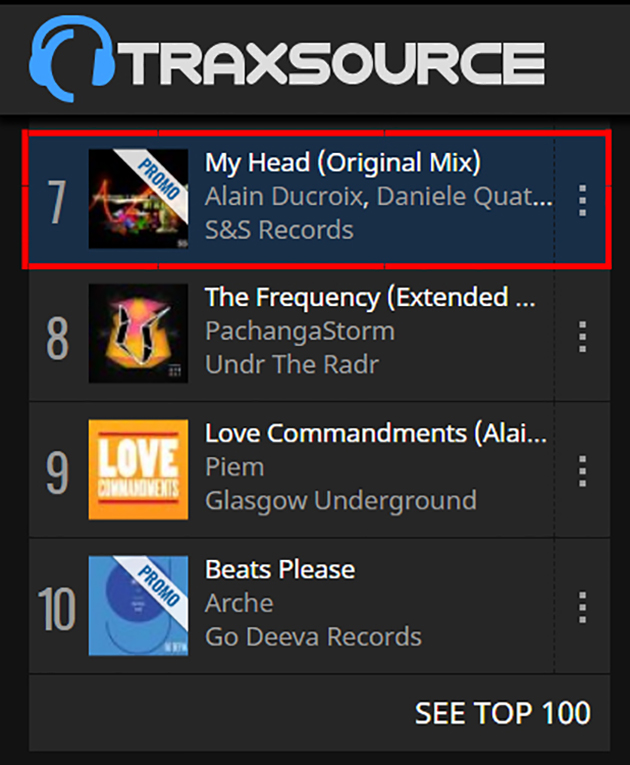Open the Go Deeva Records label link
This screenshot has height=765, width=630.
pyautogui.click(x=313, y=637)
